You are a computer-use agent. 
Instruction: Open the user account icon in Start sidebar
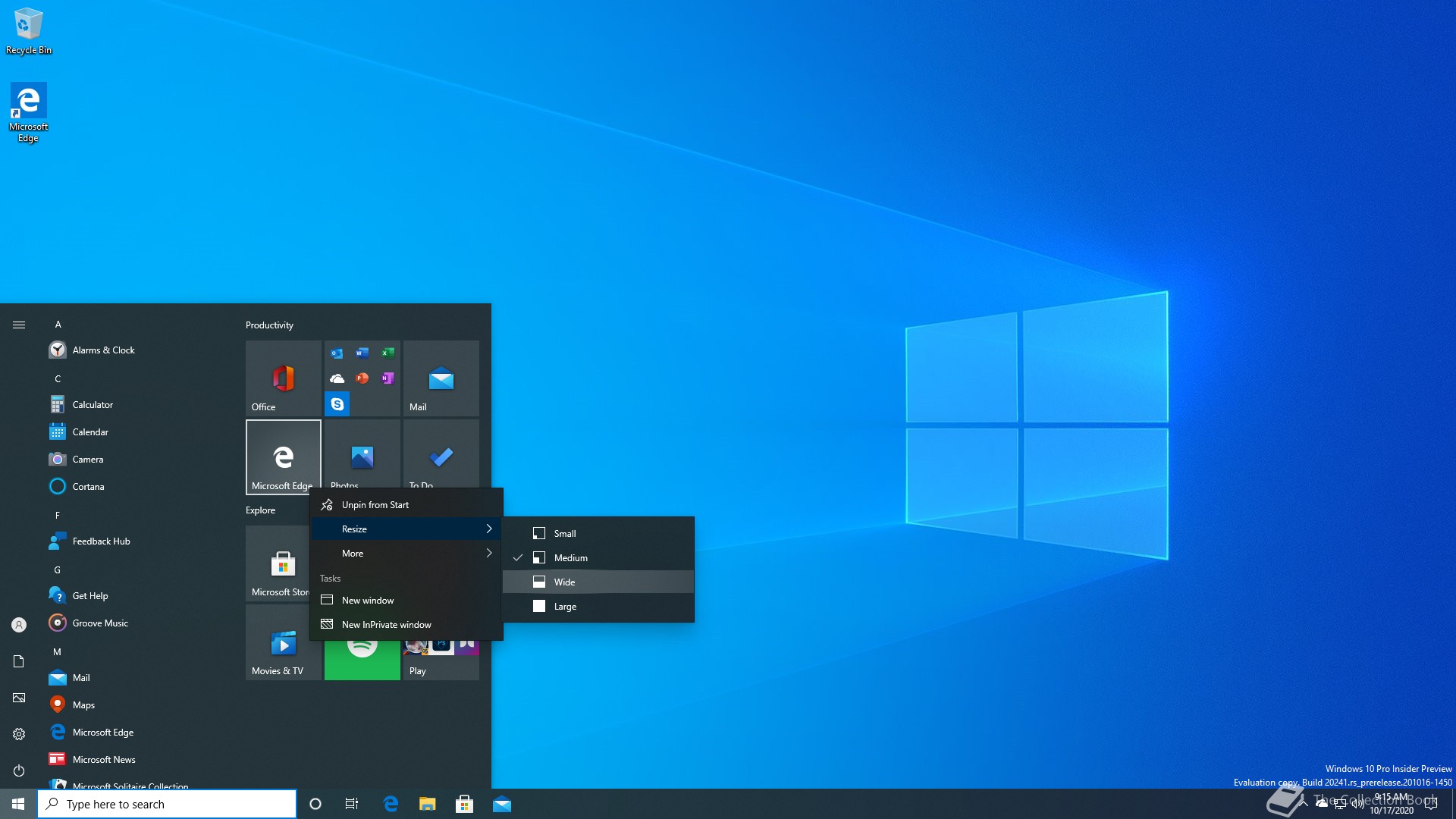[19, 625]
